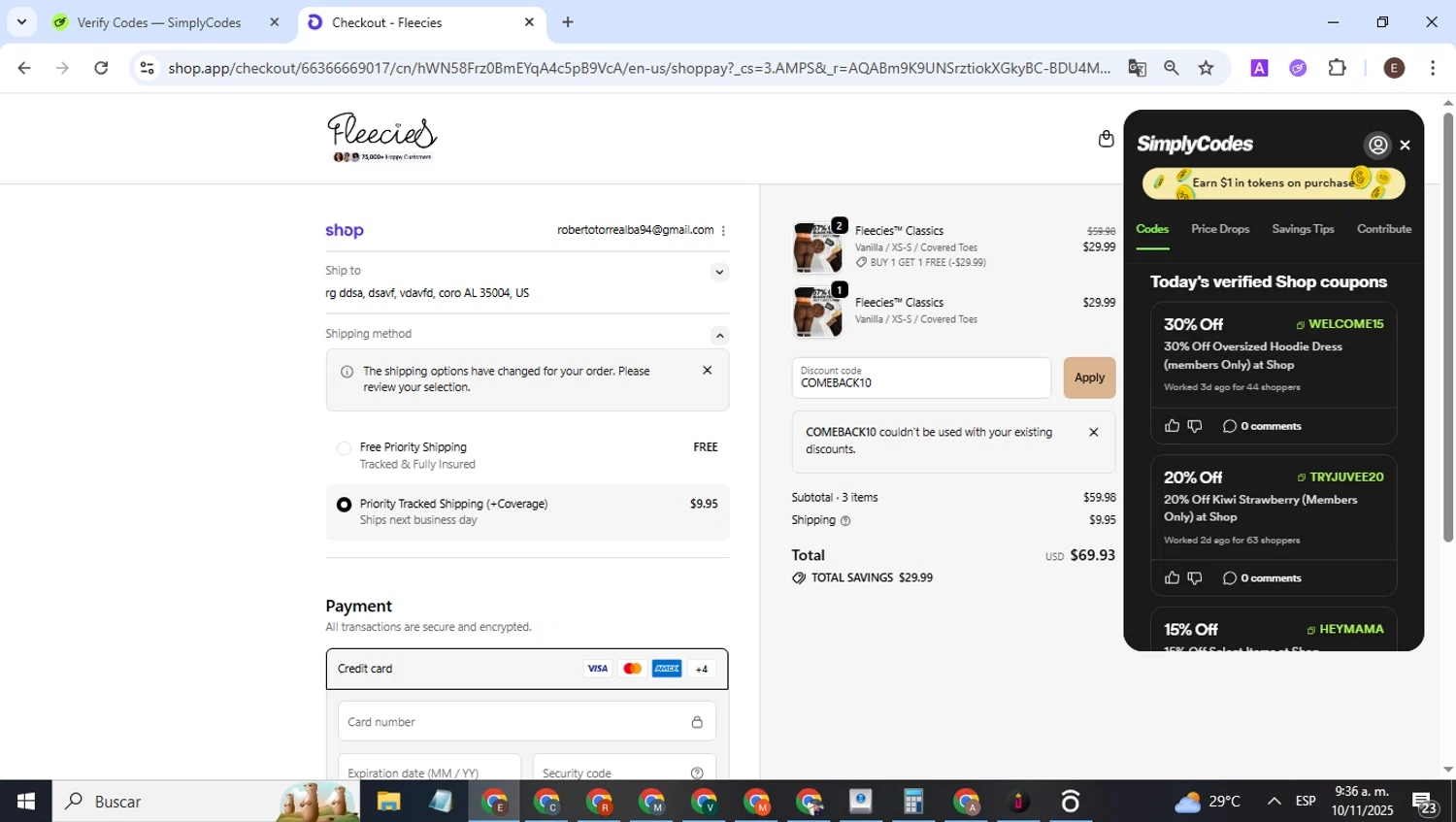Select the Credit card payment option
This screenshot has width=1456, height=822.
(527, 669)
